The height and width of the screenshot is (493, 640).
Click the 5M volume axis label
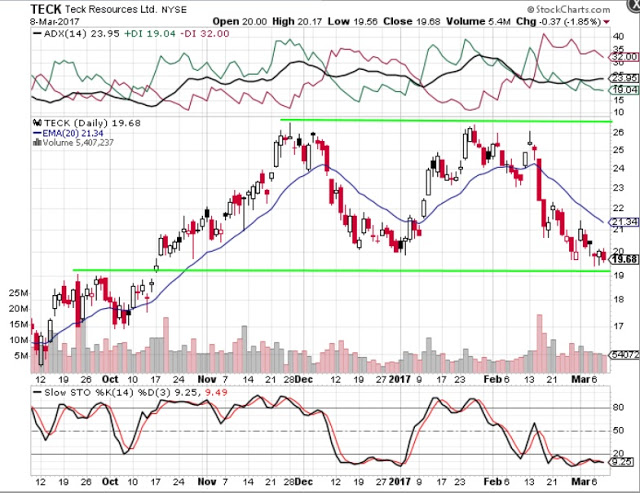click(21, 356)
